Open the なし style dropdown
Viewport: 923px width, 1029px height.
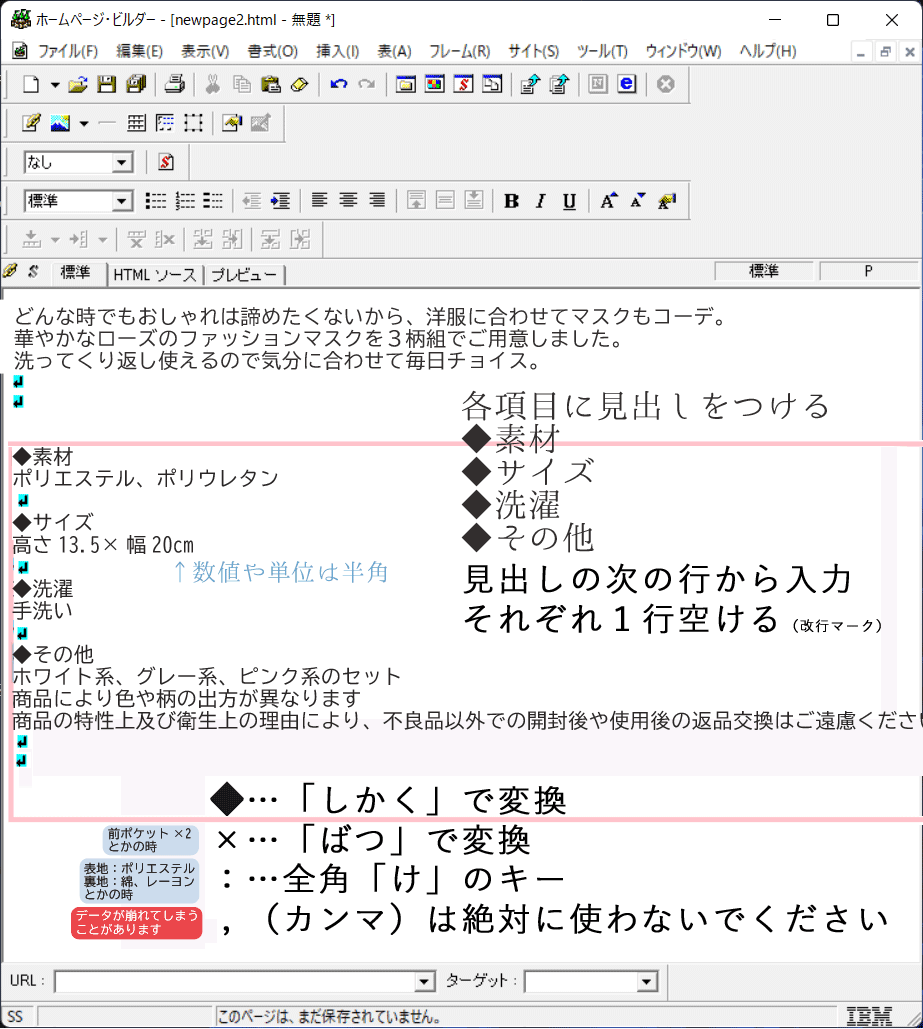point(122,162)
